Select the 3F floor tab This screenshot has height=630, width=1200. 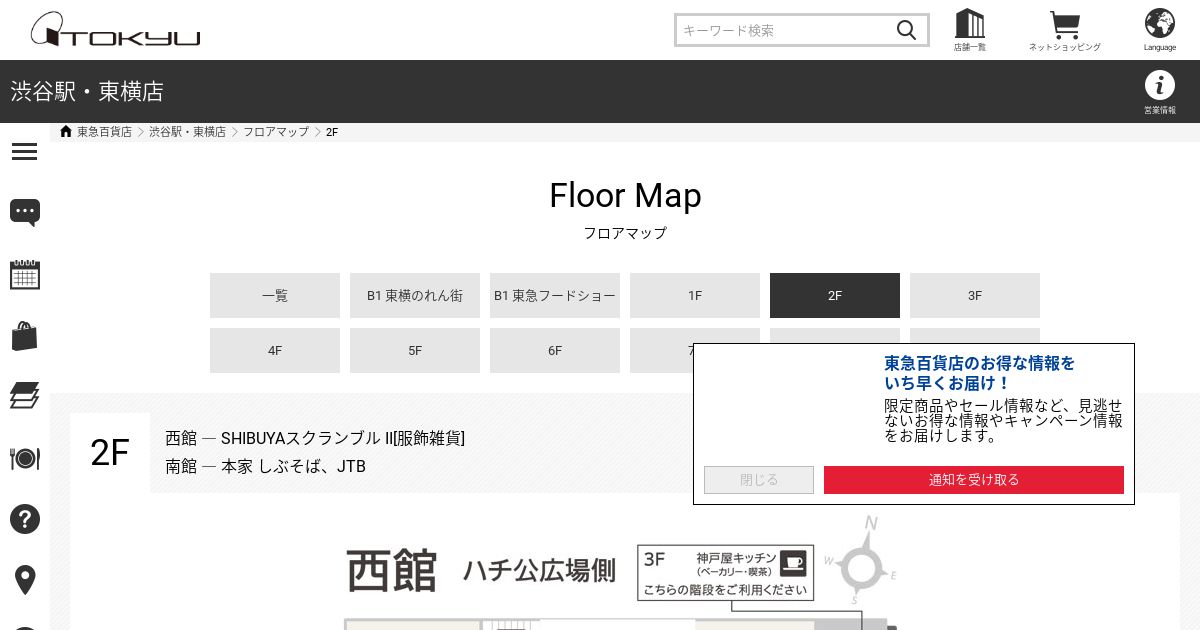click(975, 295)
